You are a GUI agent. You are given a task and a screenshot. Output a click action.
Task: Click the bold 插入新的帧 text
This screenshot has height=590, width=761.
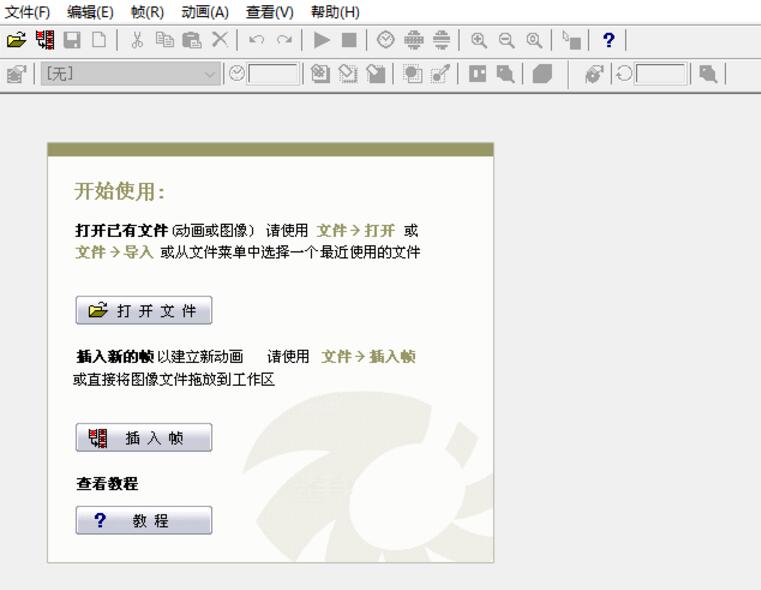[x=115, y=357]
